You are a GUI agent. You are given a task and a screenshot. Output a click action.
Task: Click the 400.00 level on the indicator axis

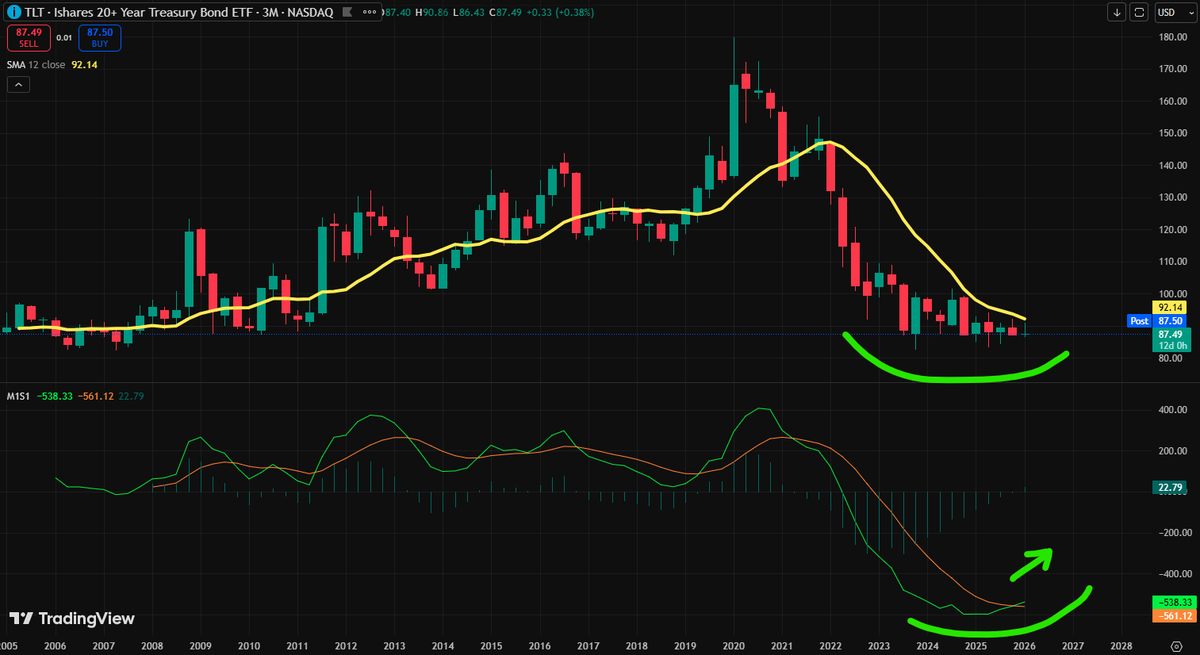coord(1172,410)
